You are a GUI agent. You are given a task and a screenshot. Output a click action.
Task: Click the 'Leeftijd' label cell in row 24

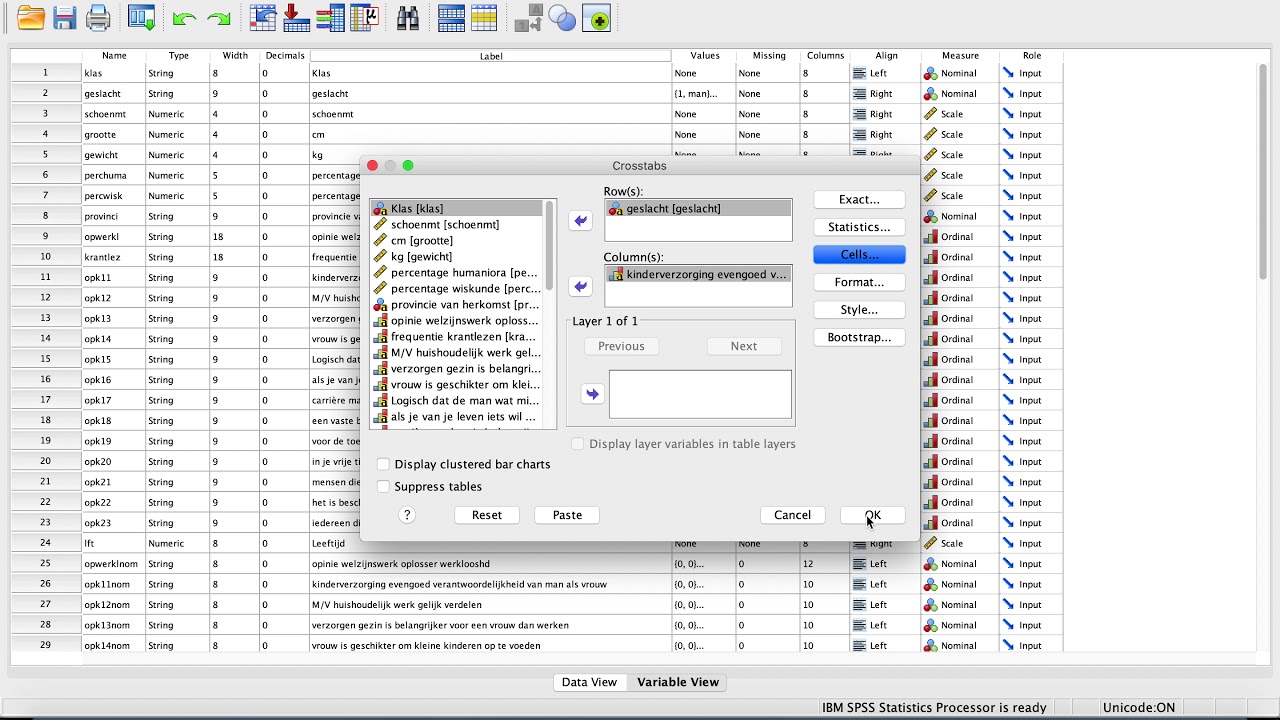[x=491, y=544]
